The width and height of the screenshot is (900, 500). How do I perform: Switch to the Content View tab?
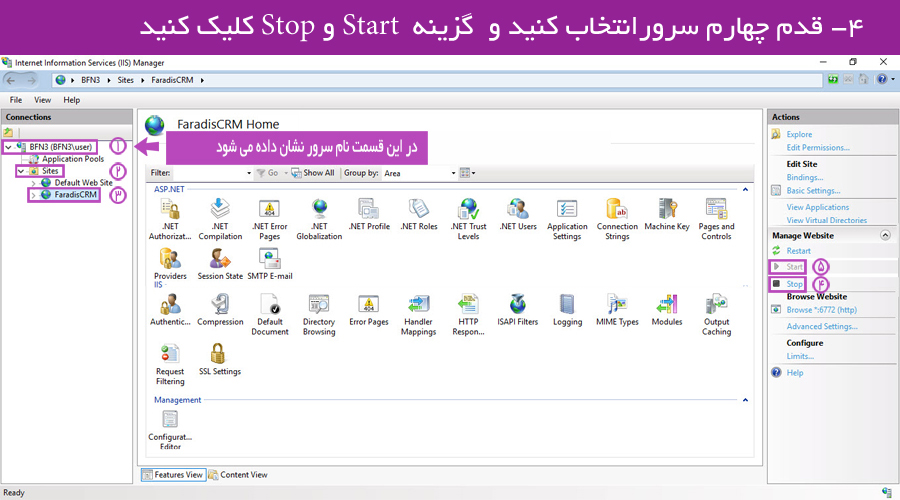pyautogui.click(x=238, y=475)
